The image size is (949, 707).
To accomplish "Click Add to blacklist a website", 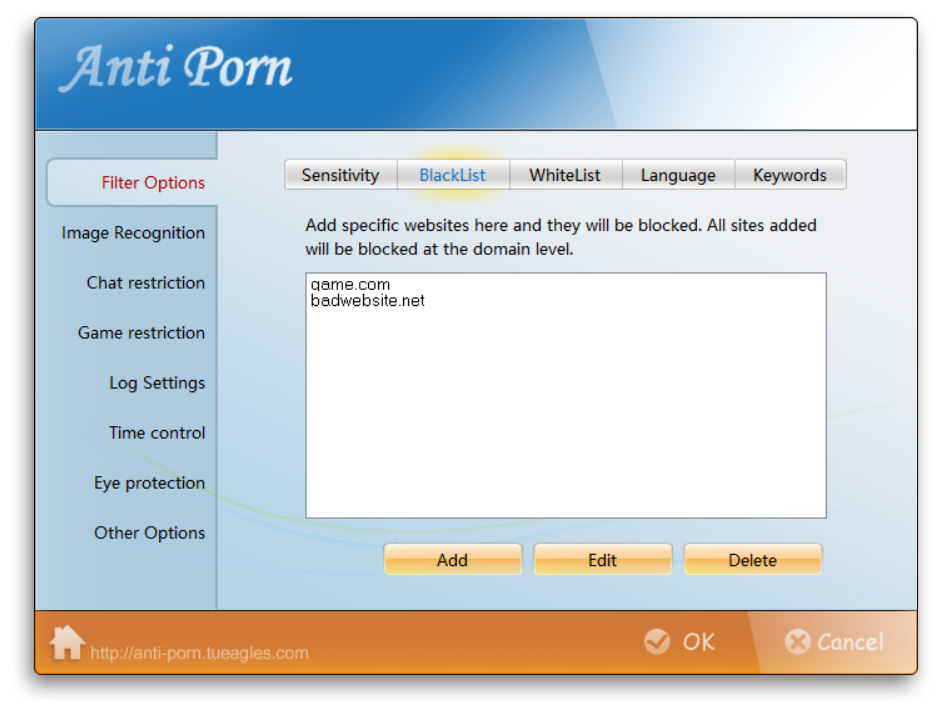I will point(452,560).
